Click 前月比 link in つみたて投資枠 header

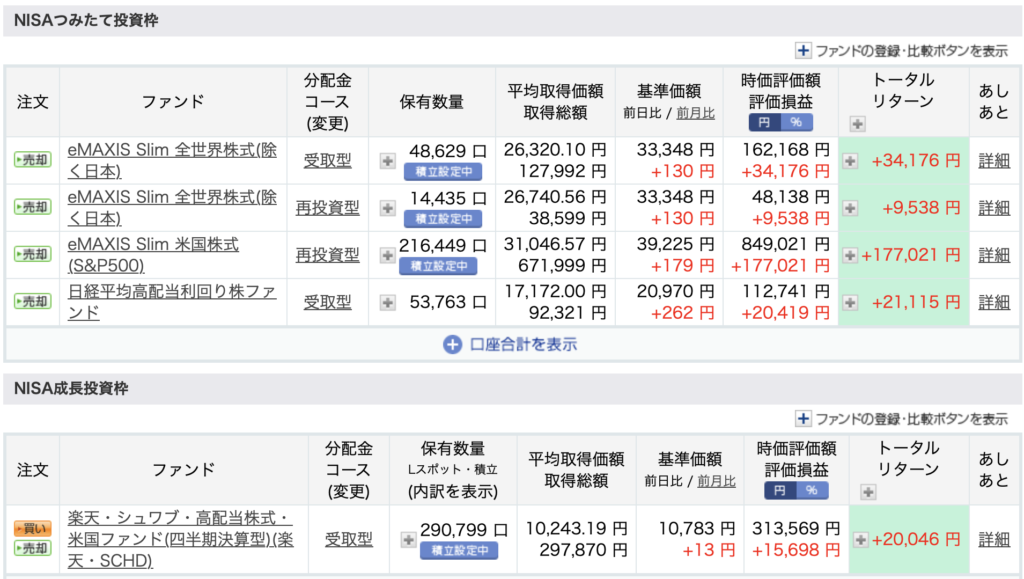pos(696,113)
